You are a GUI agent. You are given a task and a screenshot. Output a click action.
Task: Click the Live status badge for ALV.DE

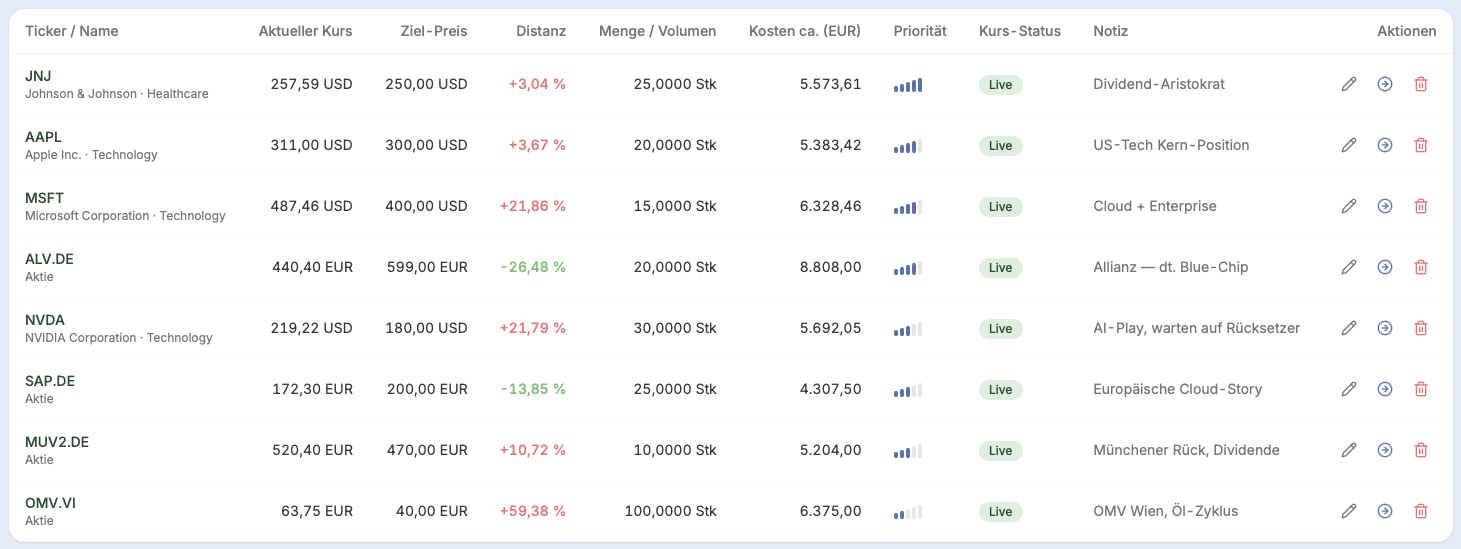pos(1000,268)
